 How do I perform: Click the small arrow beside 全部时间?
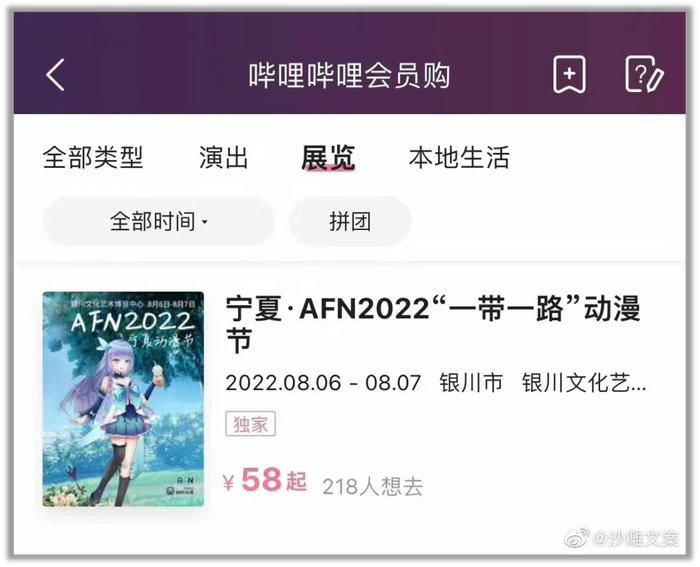(205, 222)
